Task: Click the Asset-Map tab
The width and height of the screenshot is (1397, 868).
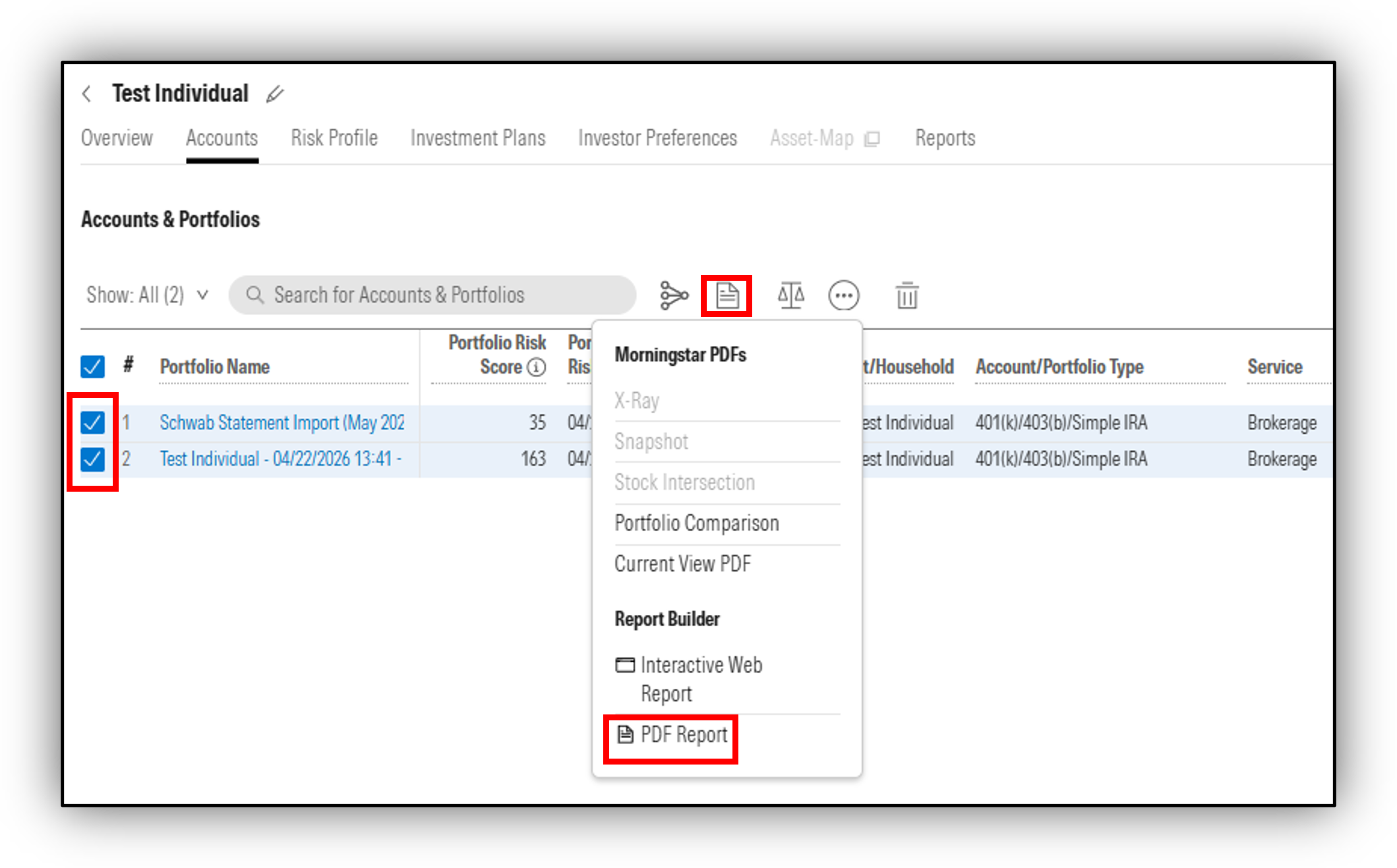Action: [812, 138]
